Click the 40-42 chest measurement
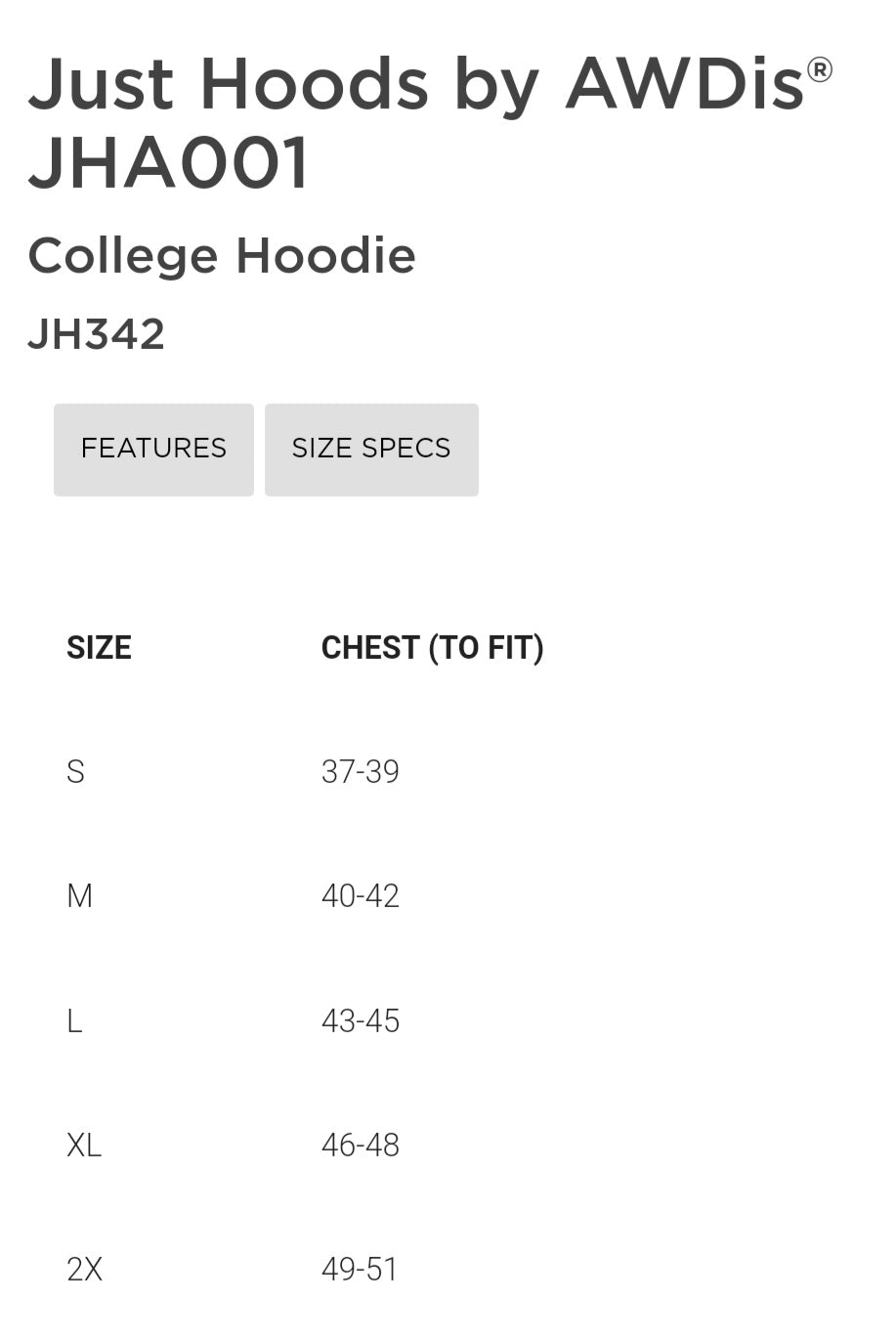Screen dimensions: 896x1344 click(x=360, y=896)
